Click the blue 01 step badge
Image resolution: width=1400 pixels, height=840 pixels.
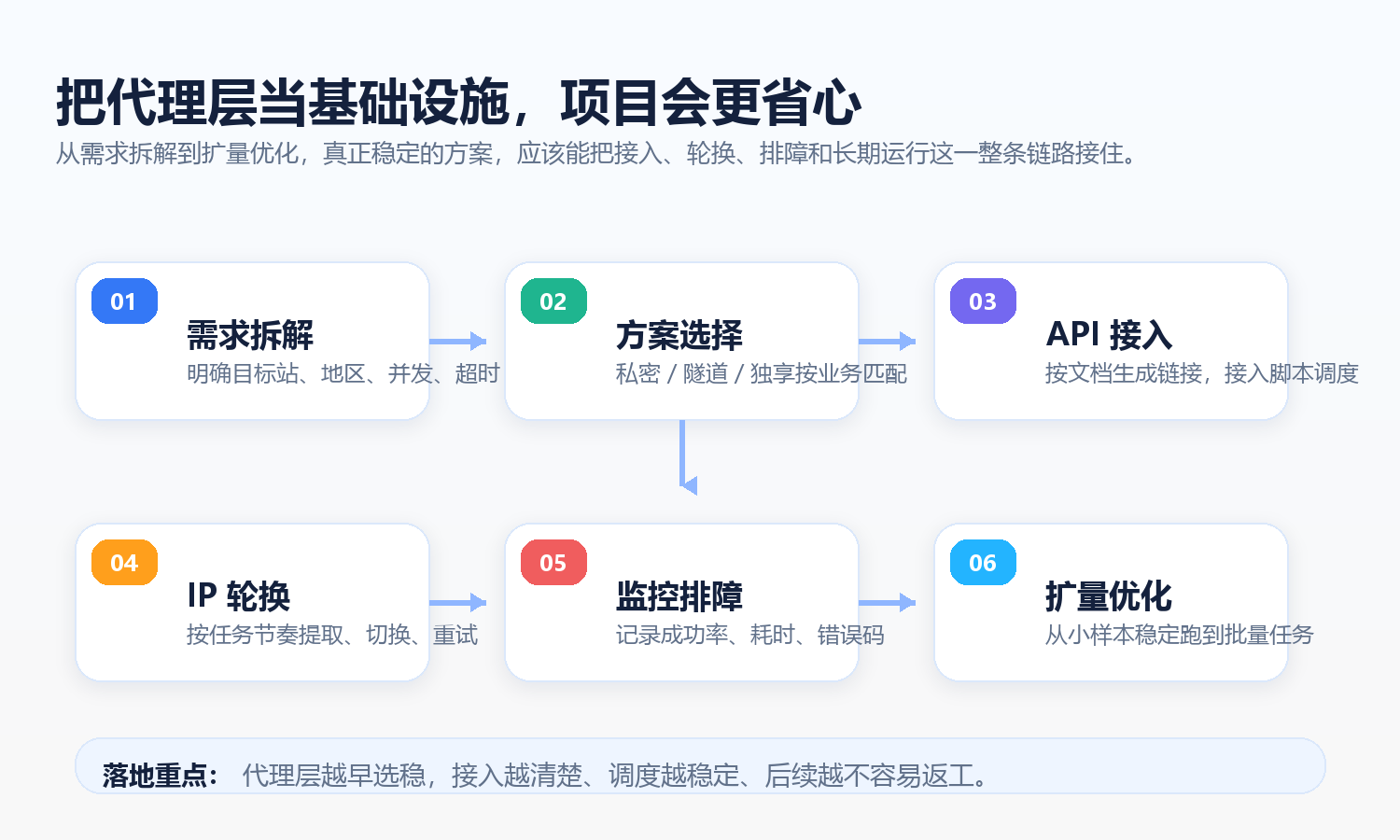tap(124, 301)
